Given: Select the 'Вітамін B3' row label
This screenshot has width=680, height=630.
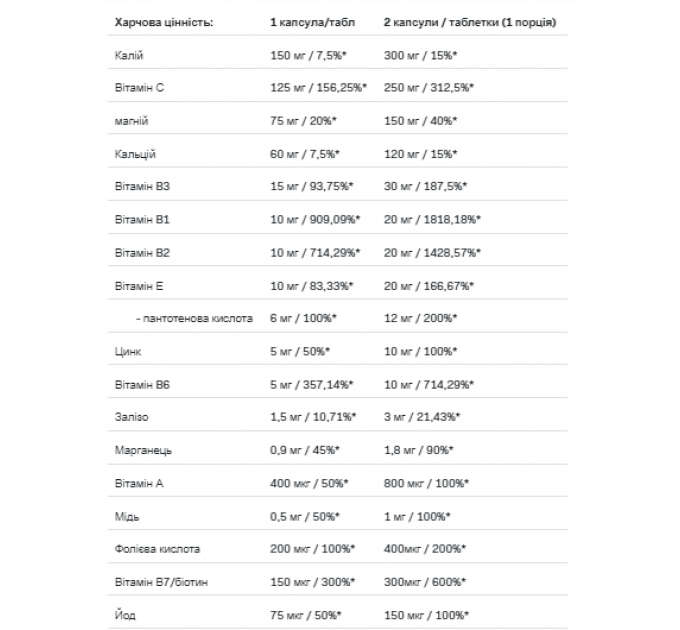Looking at the screenshot, I should [142, 186].
